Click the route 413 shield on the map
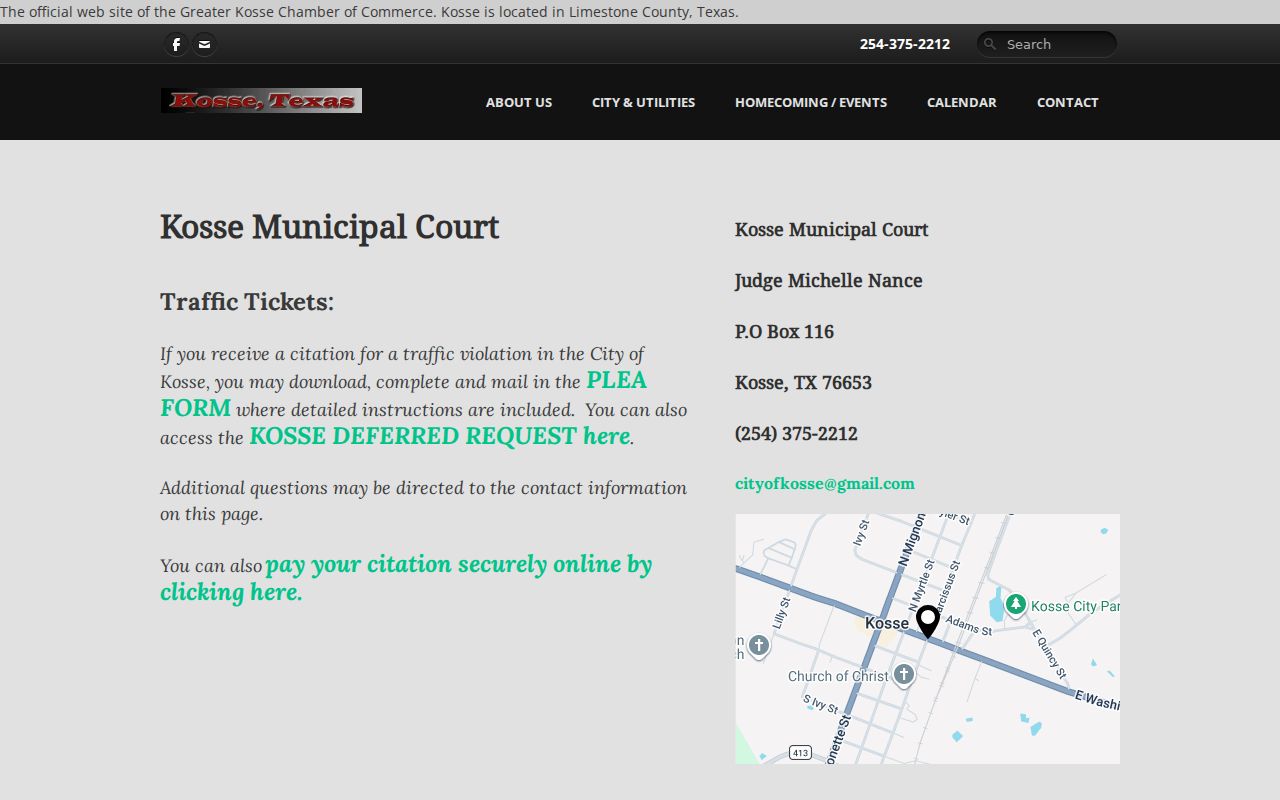This screenshot has height=800, width=1280. 800,752
